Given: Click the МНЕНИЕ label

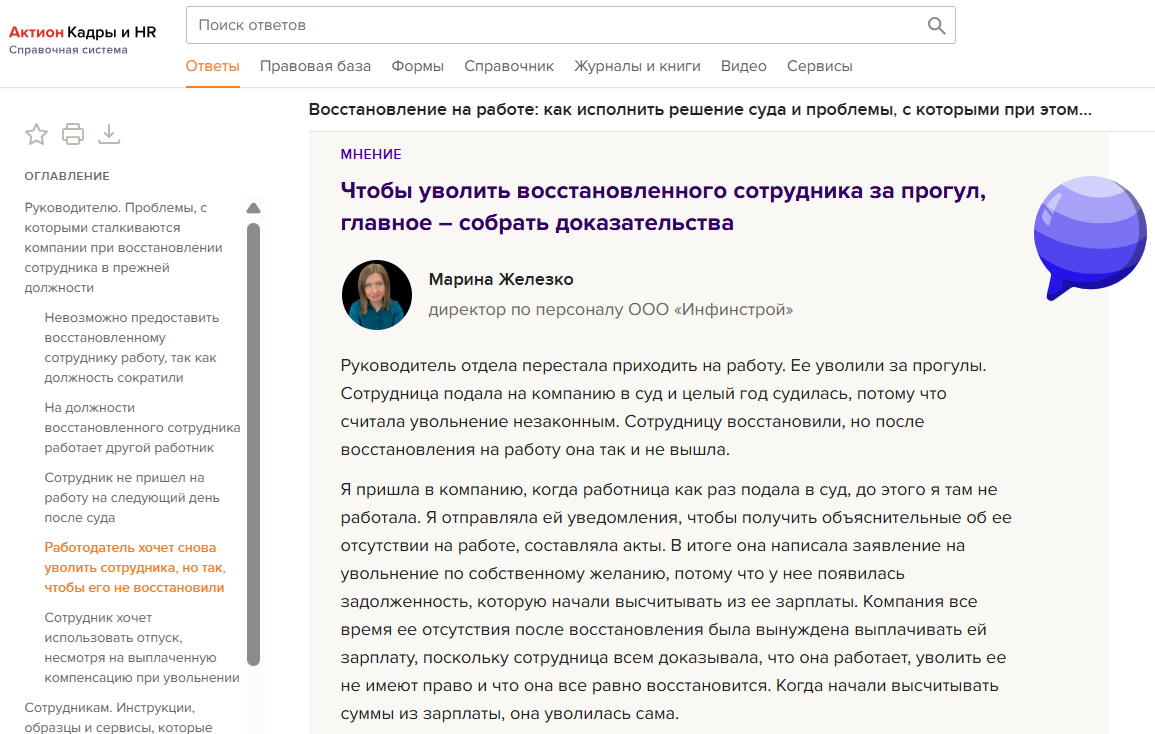Looking at the screenshot, I should click(371, 154).
